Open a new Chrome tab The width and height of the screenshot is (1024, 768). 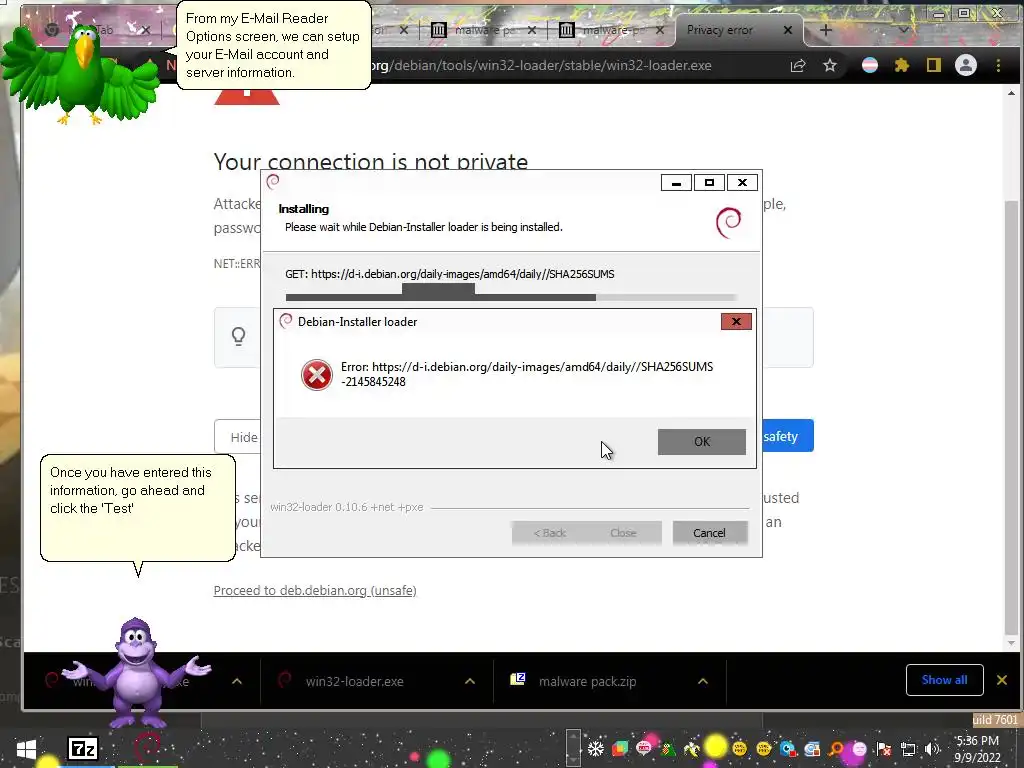click(x=825, y=30)
